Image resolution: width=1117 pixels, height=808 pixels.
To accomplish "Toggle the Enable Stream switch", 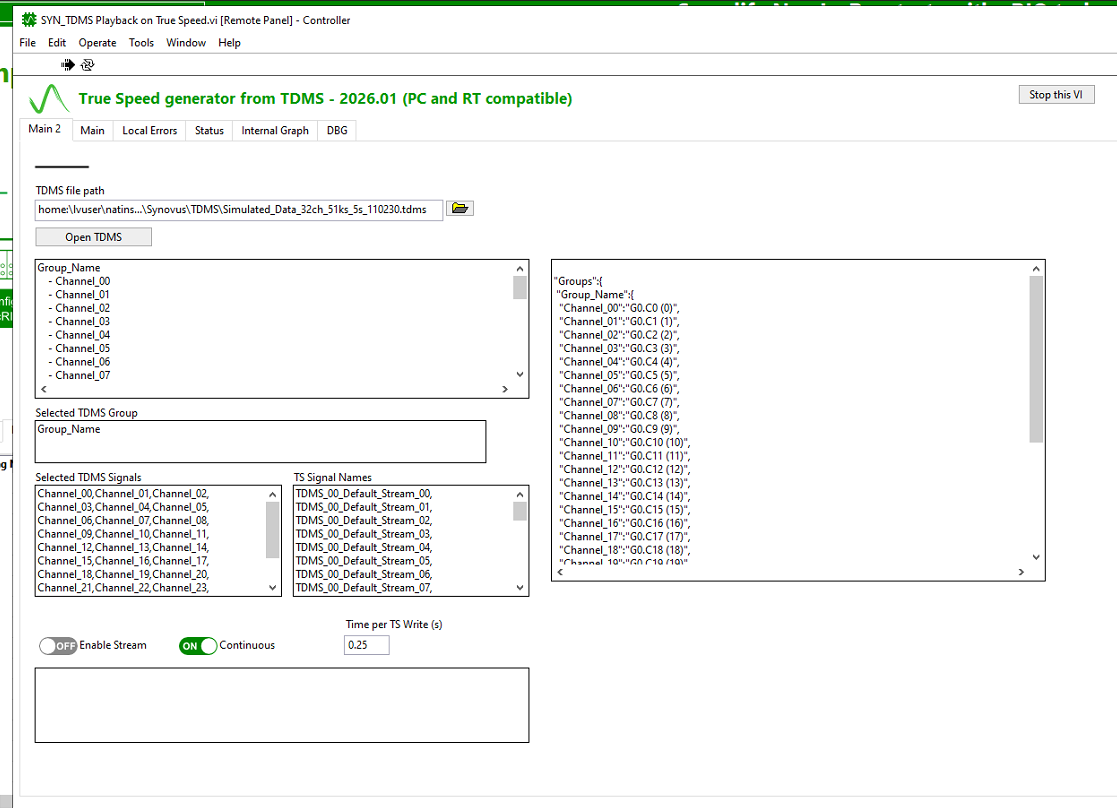I will pyautogui.click(x=58, y=645).
